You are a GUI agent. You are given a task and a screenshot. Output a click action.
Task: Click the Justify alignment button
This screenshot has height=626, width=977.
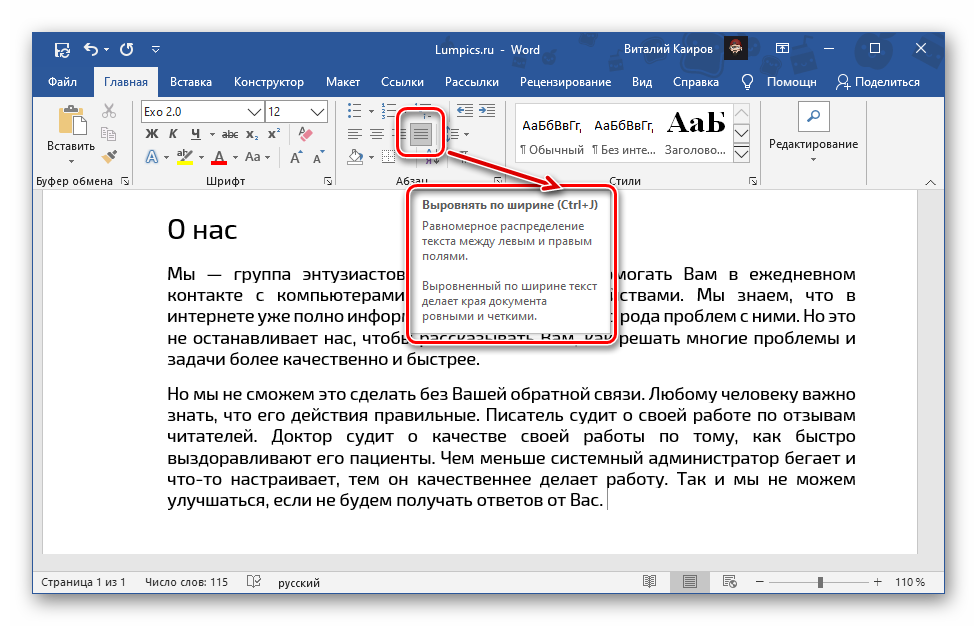(422, 133)
